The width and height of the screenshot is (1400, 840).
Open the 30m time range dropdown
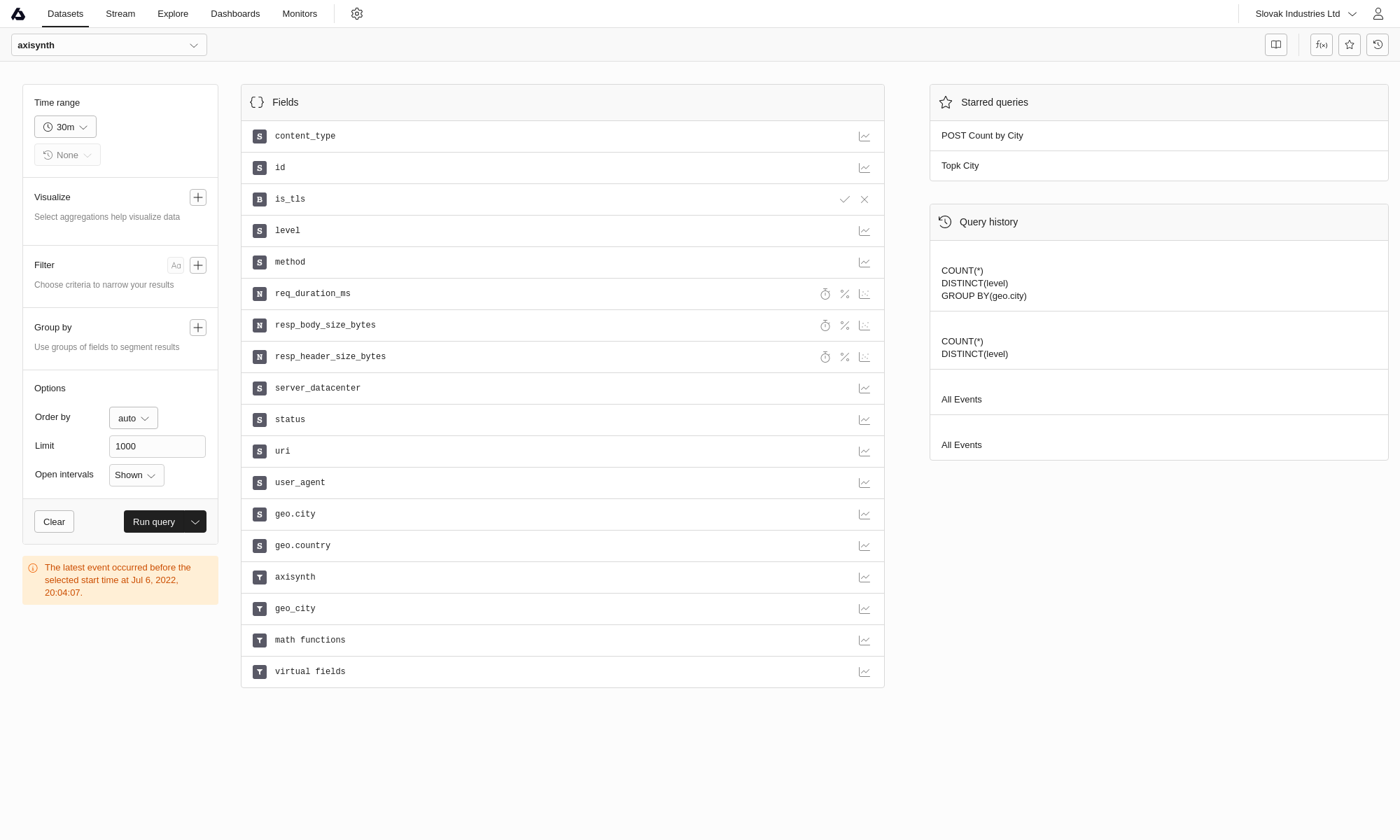(65, 127)
